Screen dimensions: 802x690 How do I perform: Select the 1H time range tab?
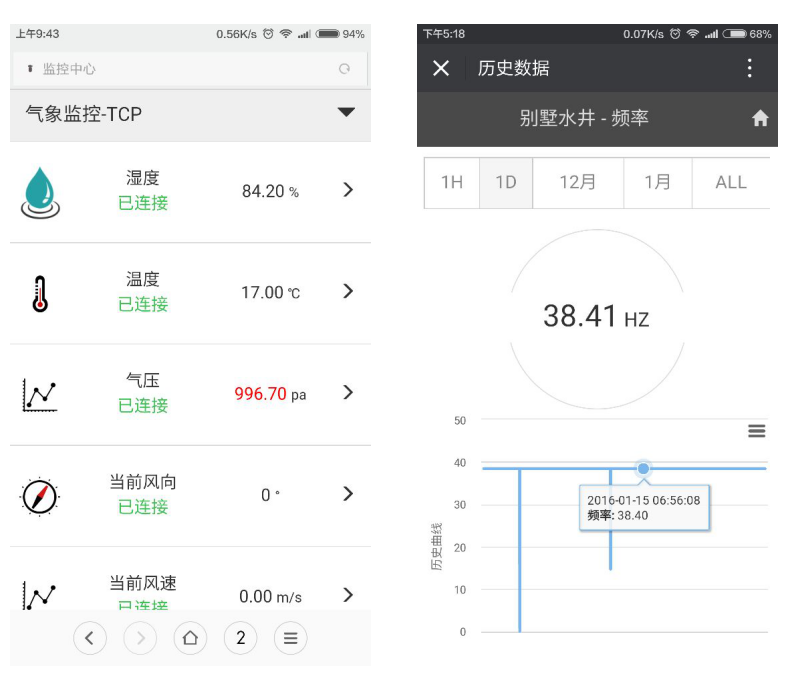(452, 182)
